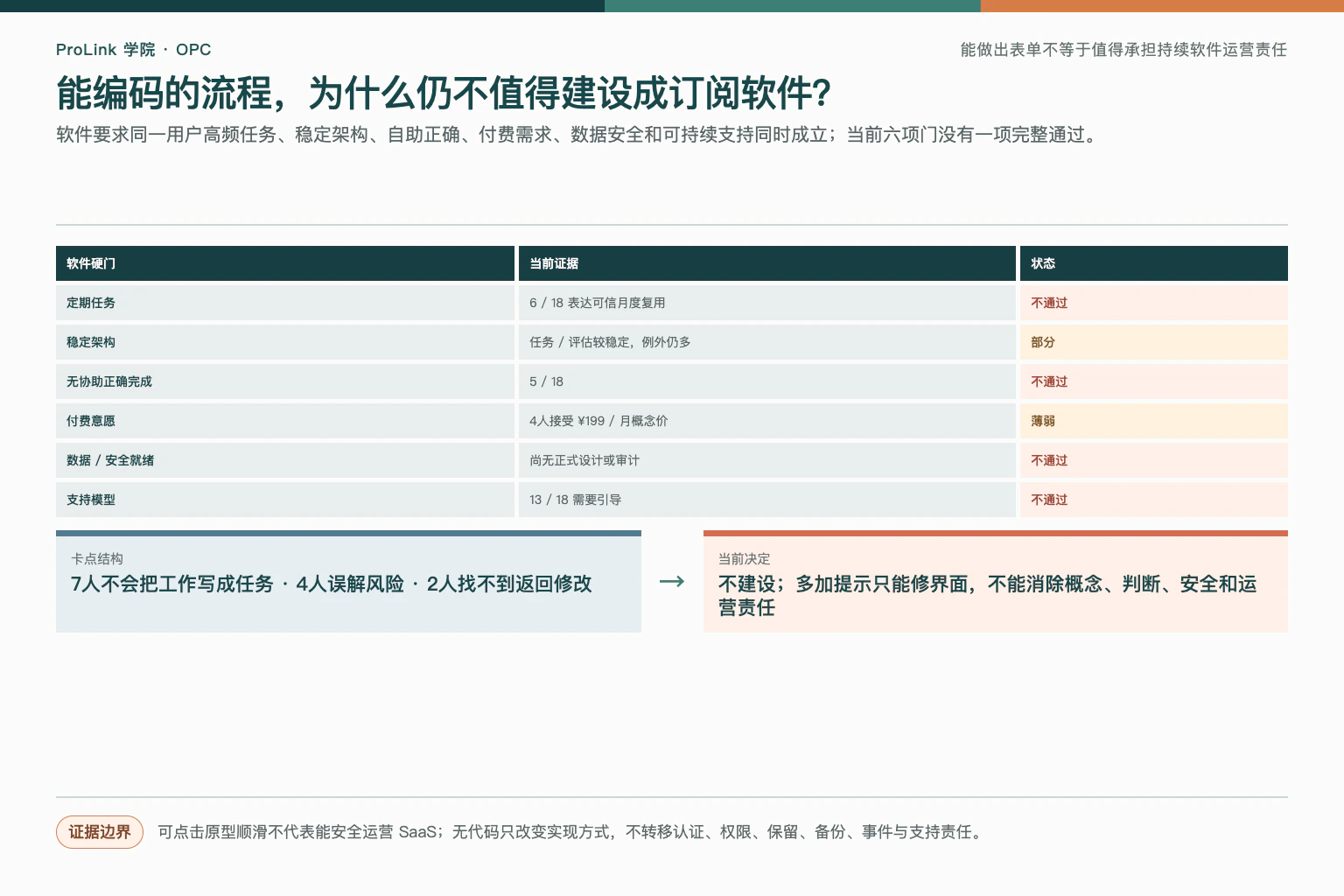This screenshot has height=896, width=1344.
Task: Click the 证据边界 pill badge
Action: pos(100,832)
